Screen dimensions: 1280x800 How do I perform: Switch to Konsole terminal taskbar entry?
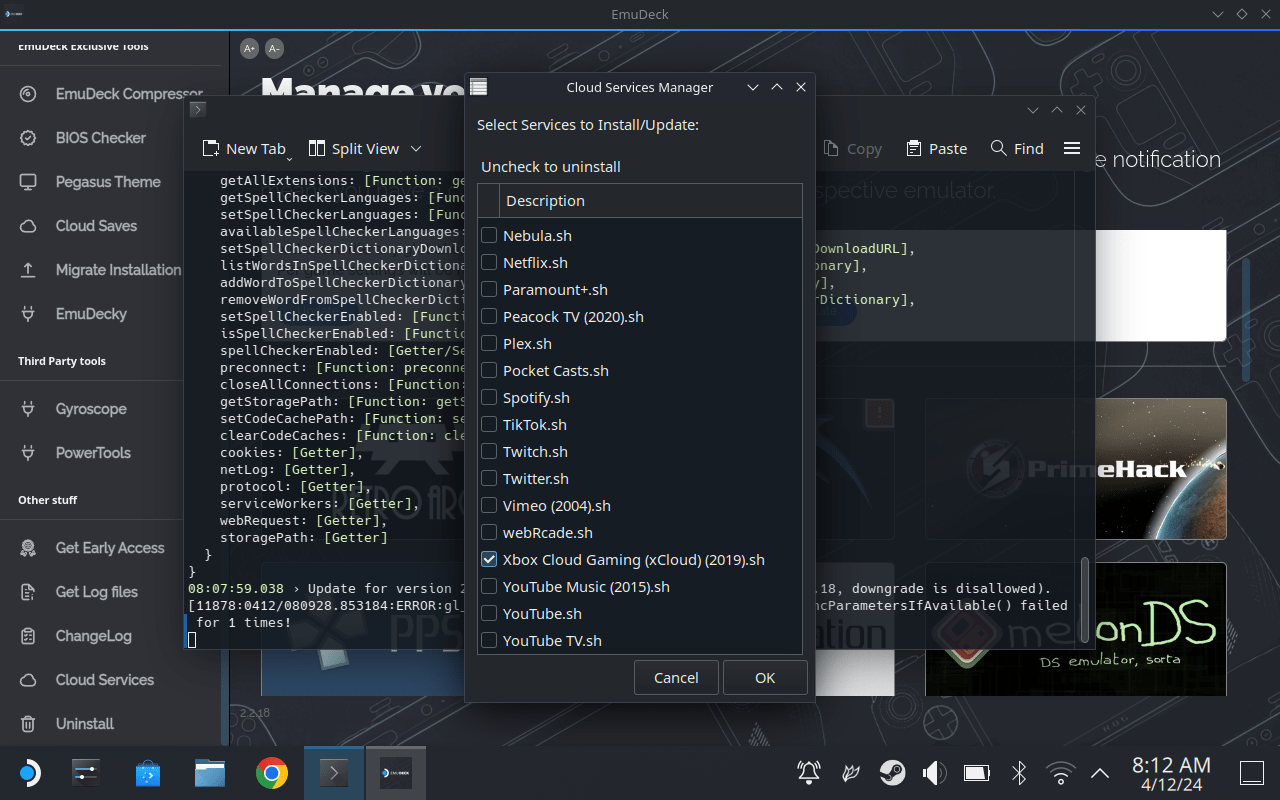(334, 773)
